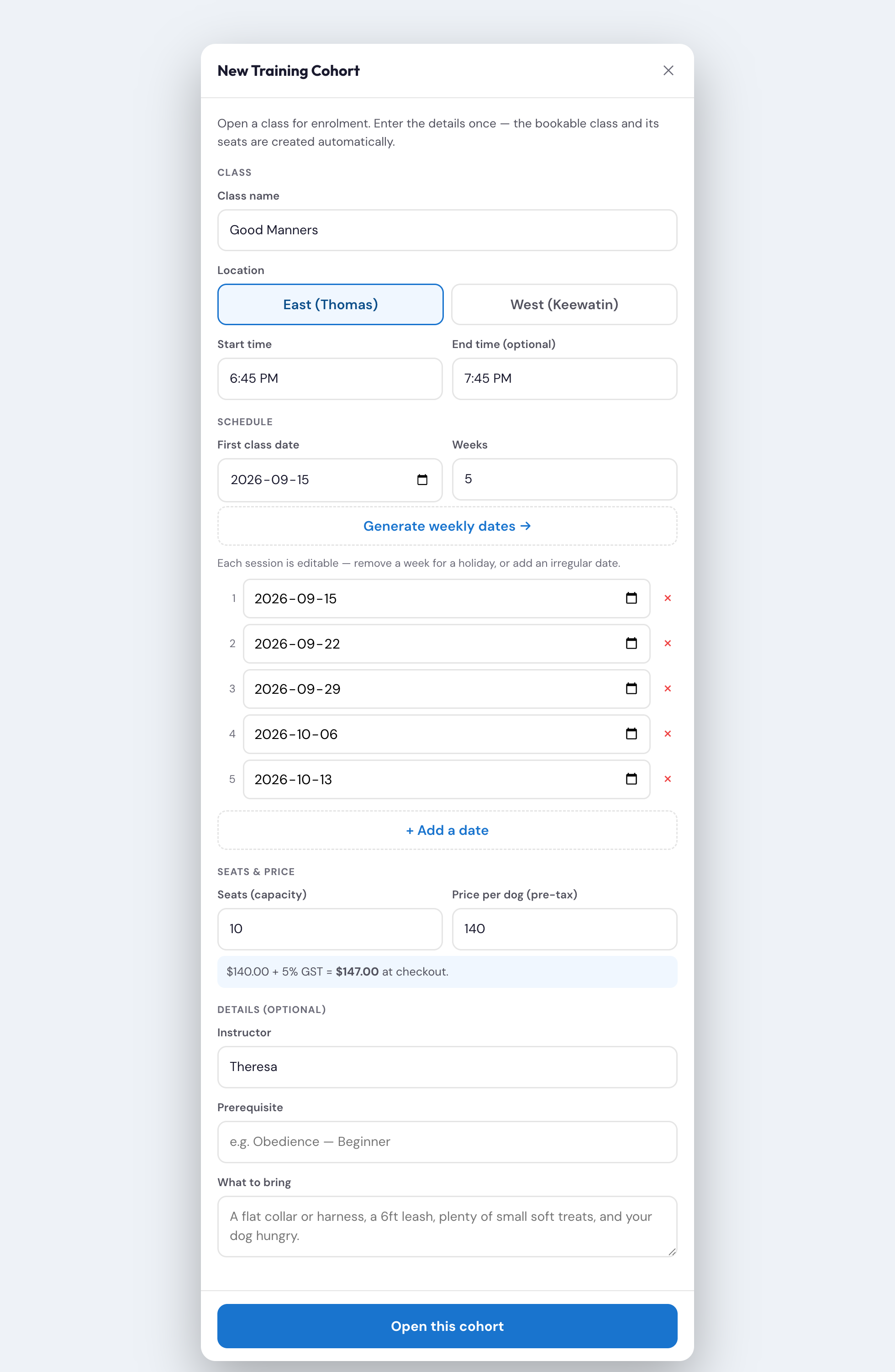Remove session 5 dated 2026-10-13
Image resolution: width=895 pixels, height=1372 pixels.
(667, 779)
